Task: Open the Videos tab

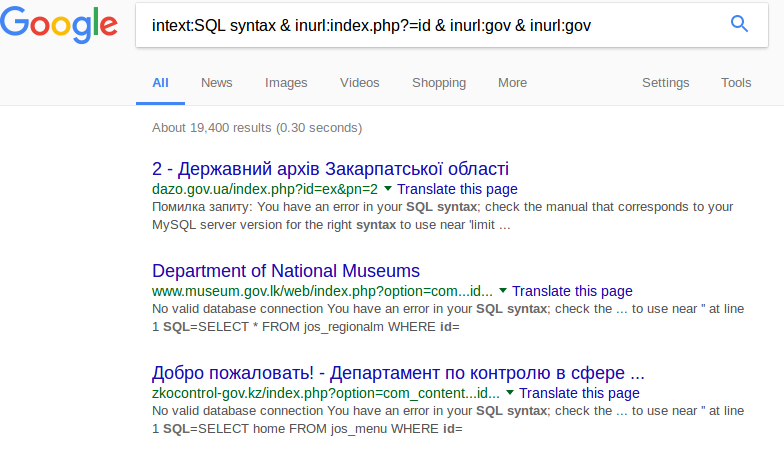Action: tap(360, 82)
